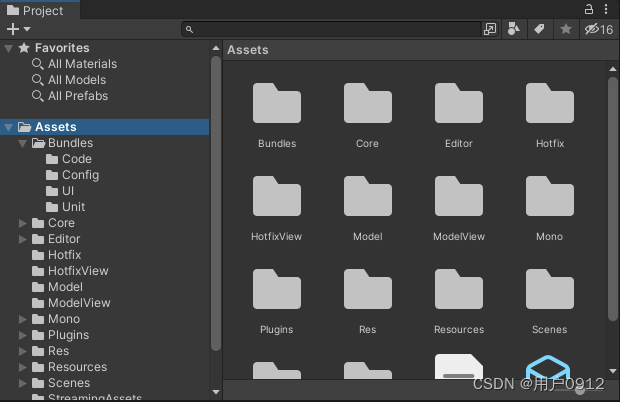This screenshot has height=402, width=620.
Task: Click the folder tree vertical scrollbar thumb
Action: coord(216,204)
